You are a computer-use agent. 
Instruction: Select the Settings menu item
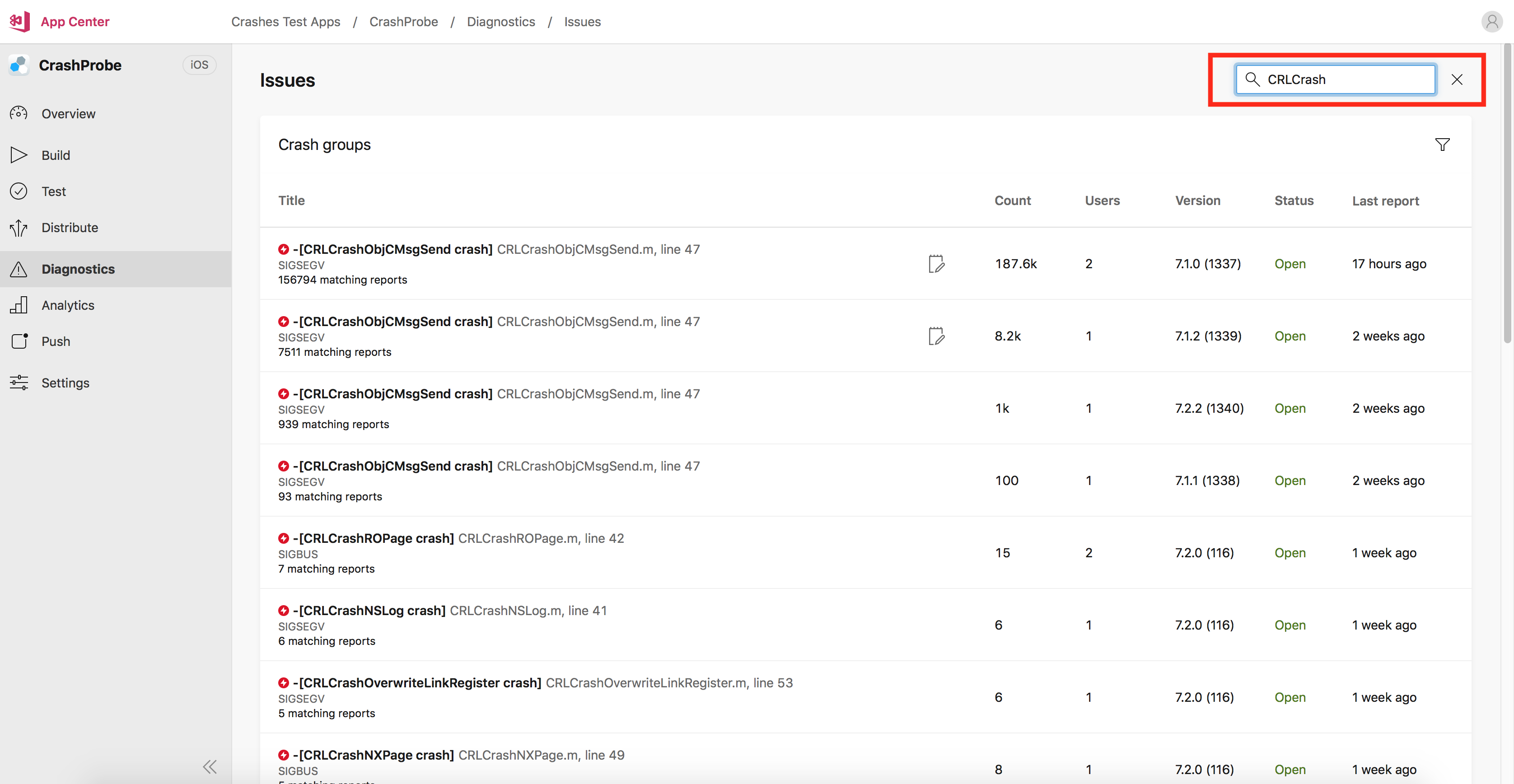tap(64, 382)
